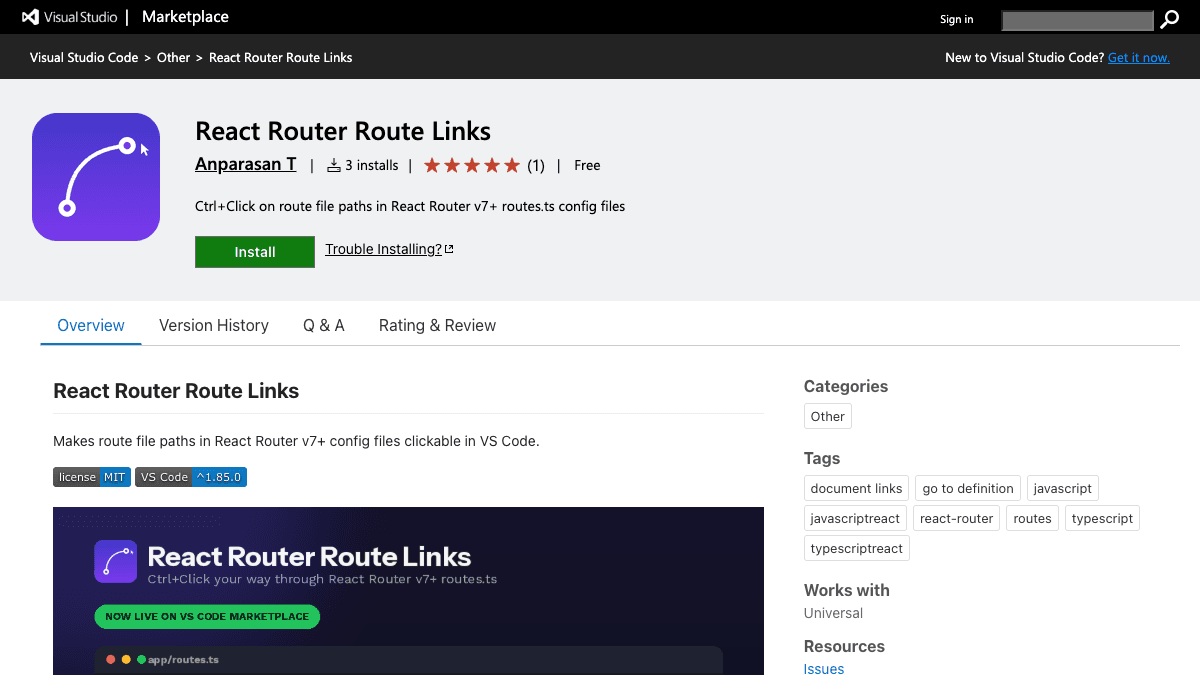
Task: Select the Other category chip
Action: [828, 416]
